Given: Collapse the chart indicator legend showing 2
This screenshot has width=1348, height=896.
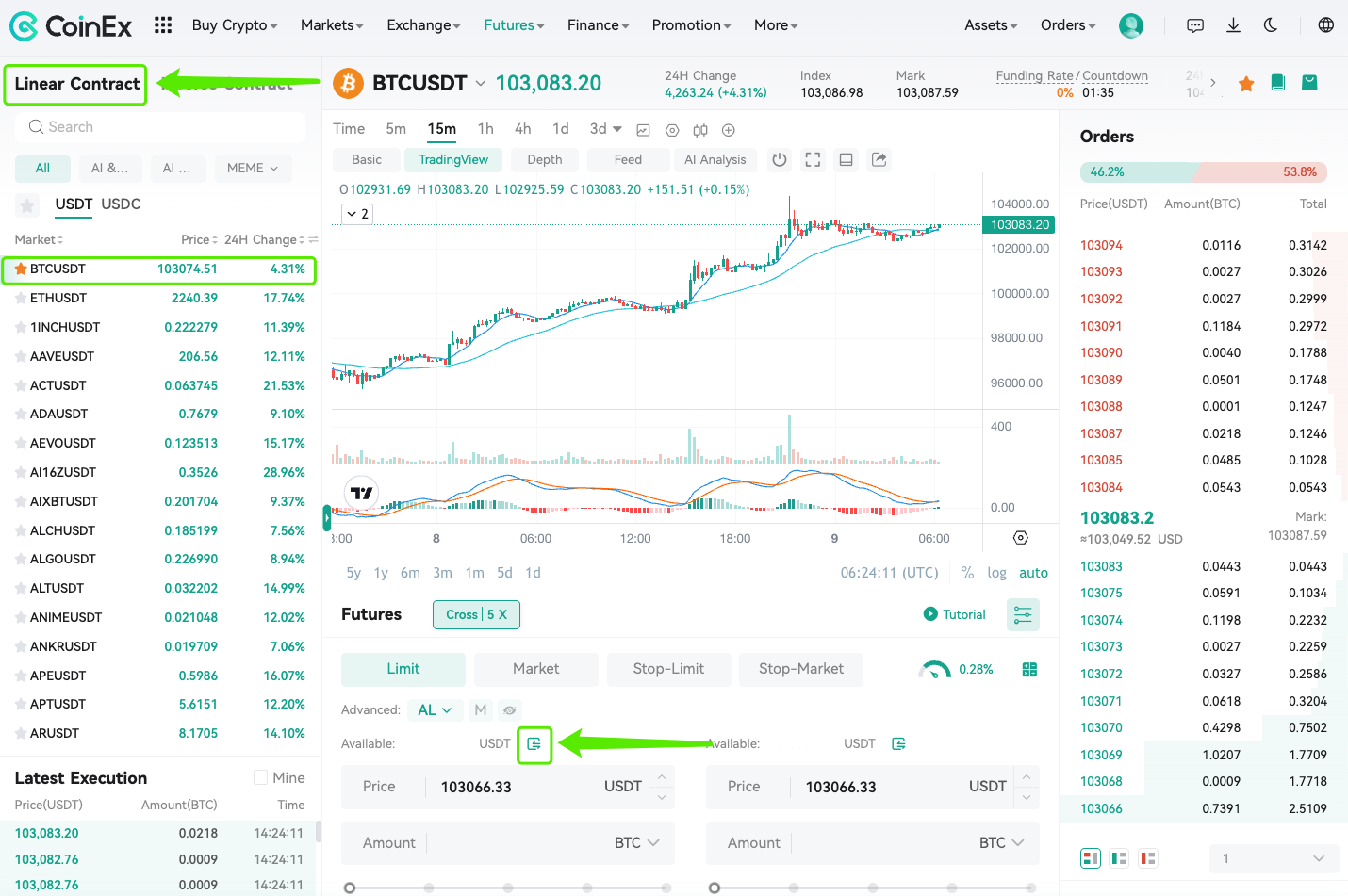Looking at the screenshot, I should coord(357,214).
